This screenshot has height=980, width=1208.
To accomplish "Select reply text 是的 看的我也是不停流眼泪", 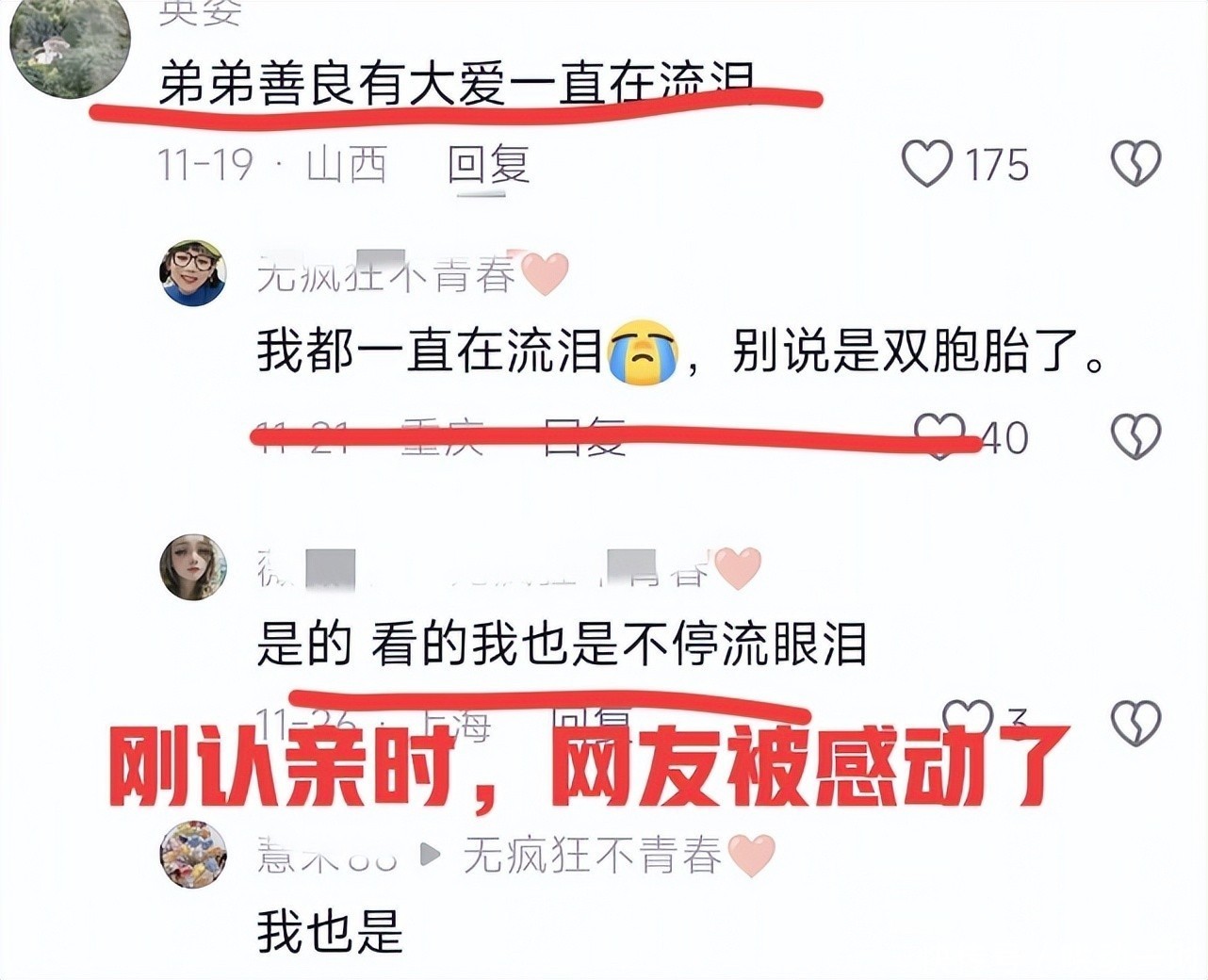I will [x=562, y=645].
